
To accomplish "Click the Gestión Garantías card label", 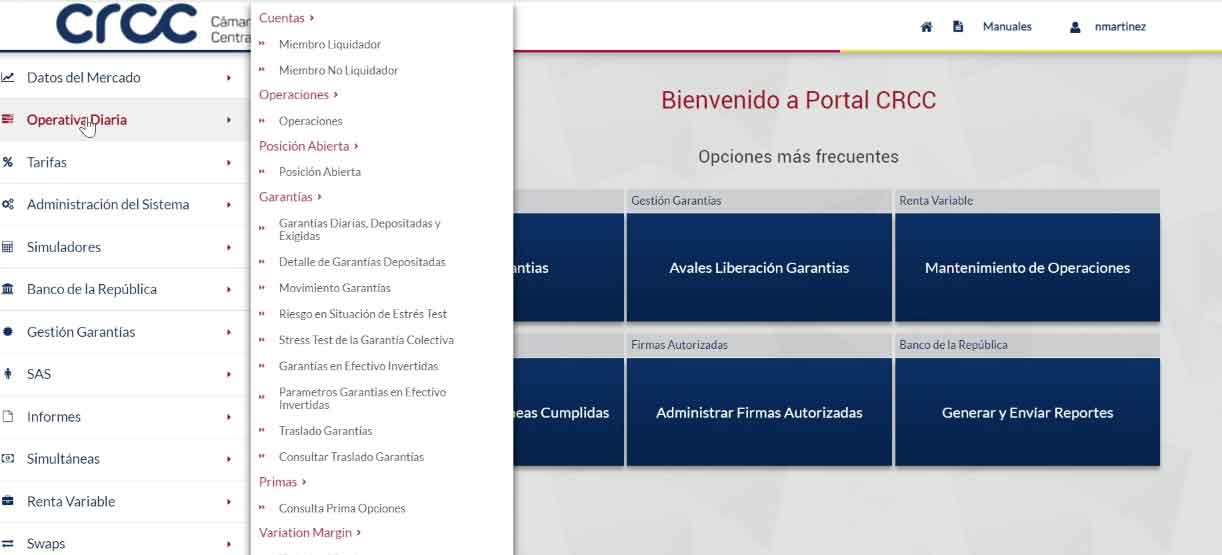I will [676, 200].
